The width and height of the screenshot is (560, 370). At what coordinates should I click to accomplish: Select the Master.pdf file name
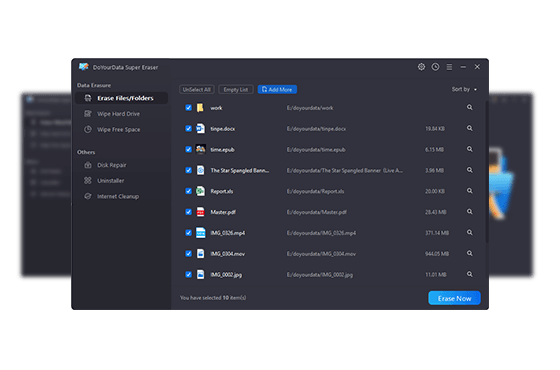(x=223, y=212)
